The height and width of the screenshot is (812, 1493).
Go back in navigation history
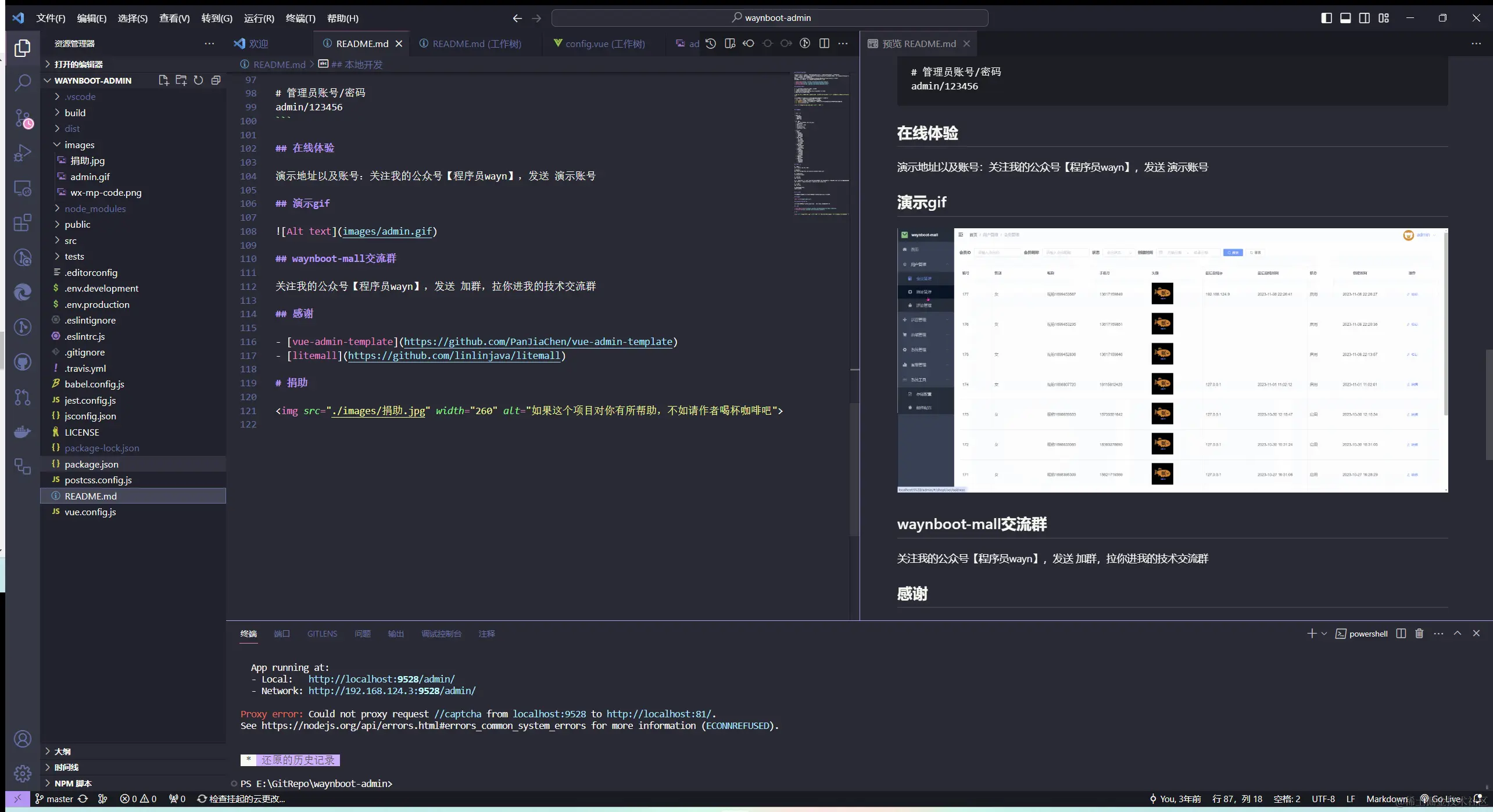(517, 18)
